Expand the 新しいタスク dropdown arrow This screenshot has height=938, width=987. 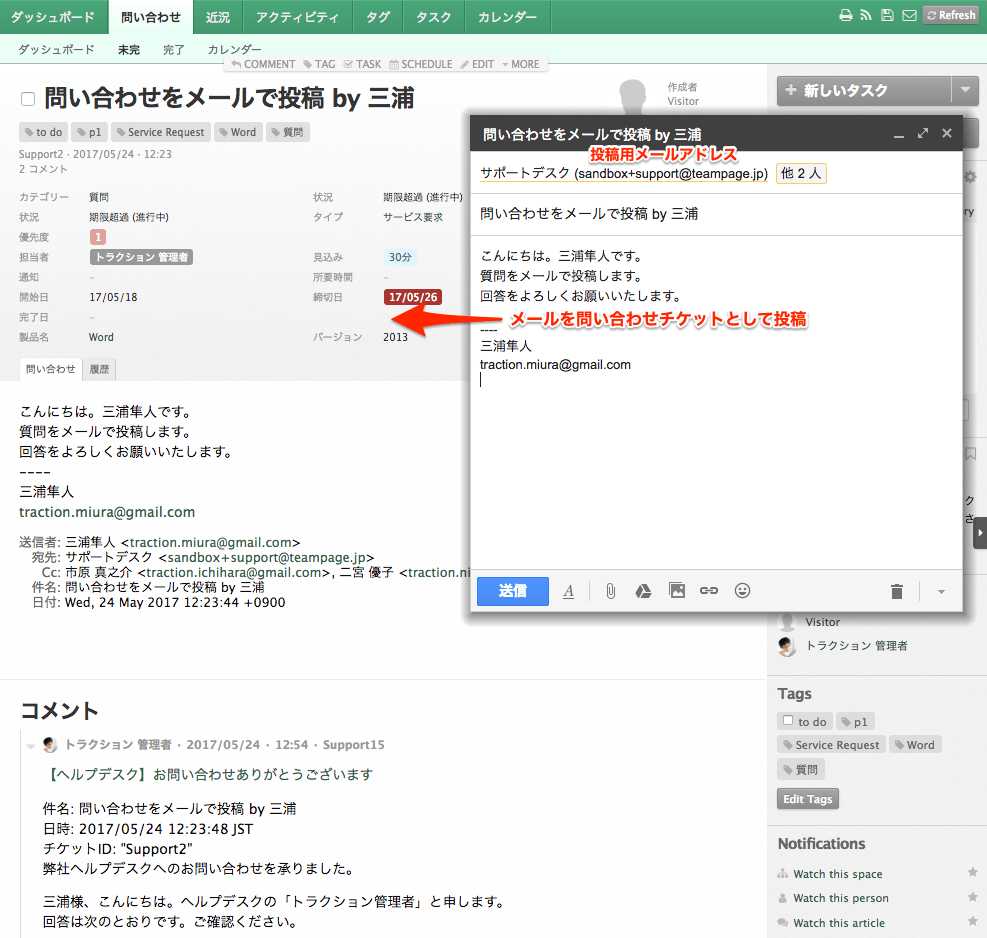[x=965, y=90]
